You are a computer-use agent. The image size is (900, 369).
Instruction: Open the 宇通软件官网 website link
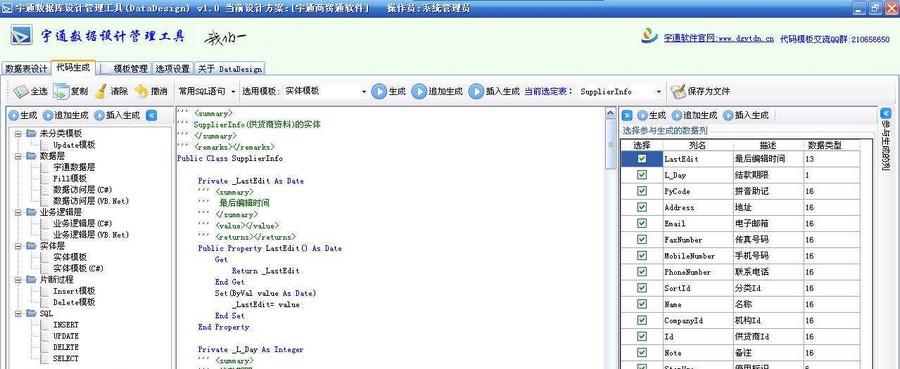tap(719, 38)
